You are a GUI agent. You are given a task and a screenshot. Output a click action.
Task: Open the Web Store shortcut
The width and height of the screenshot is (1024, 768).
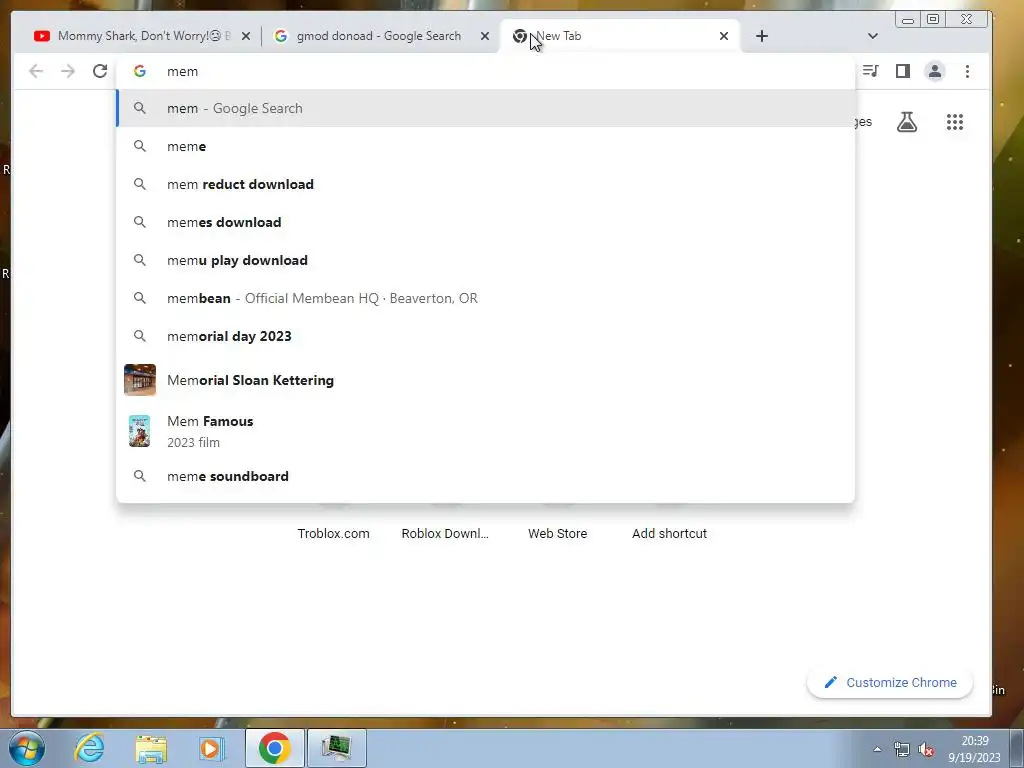click(x=557, y=533)
